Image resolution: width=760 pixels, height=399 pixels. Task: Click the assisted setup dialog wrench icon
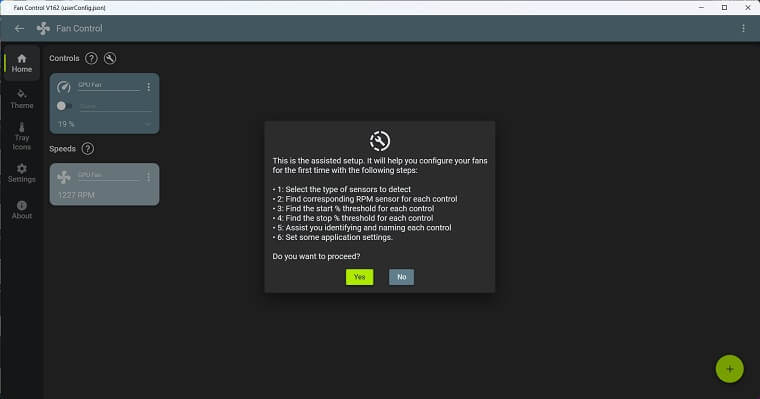(380, 141)
